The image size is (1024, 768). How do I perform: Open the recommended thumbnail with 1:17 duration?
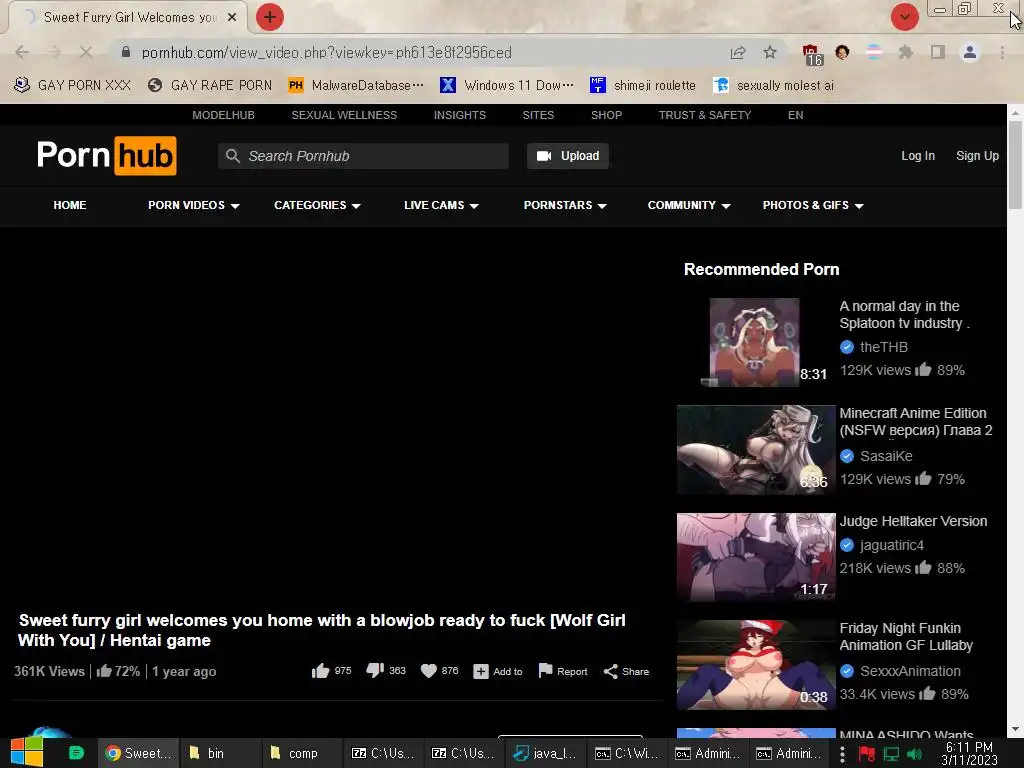click(756, 557)
